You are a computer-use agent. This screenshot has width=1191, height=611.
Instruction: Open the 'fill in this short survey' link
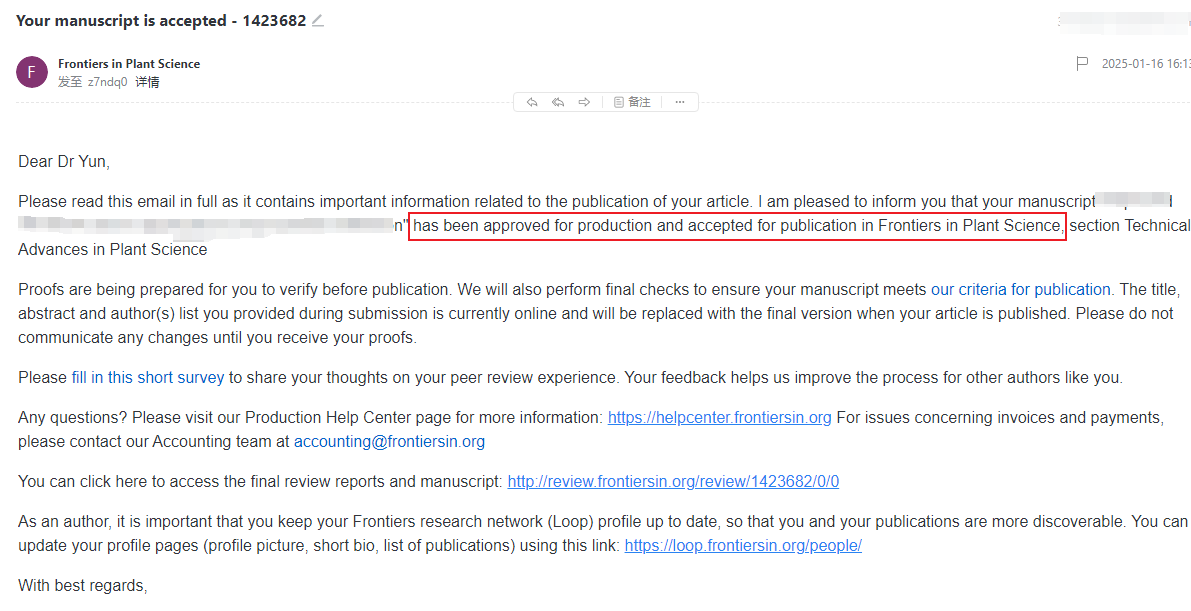148,378
